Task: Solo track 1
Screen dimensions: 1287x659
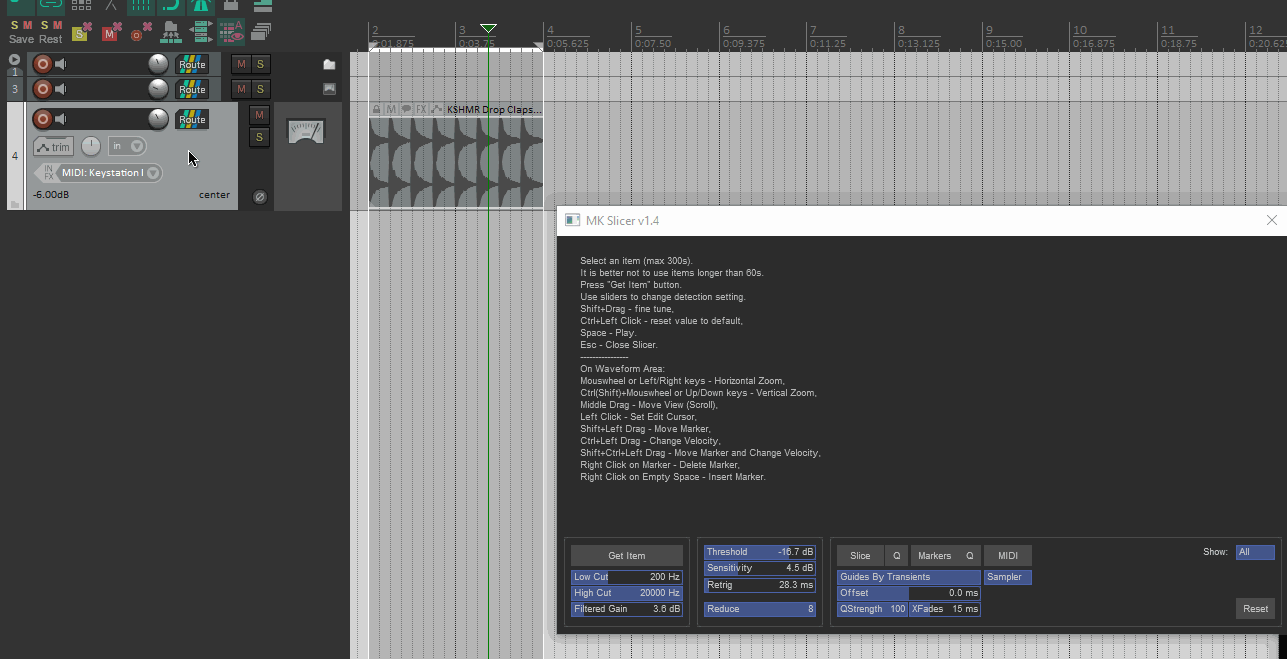Action: tap(260, 64)
